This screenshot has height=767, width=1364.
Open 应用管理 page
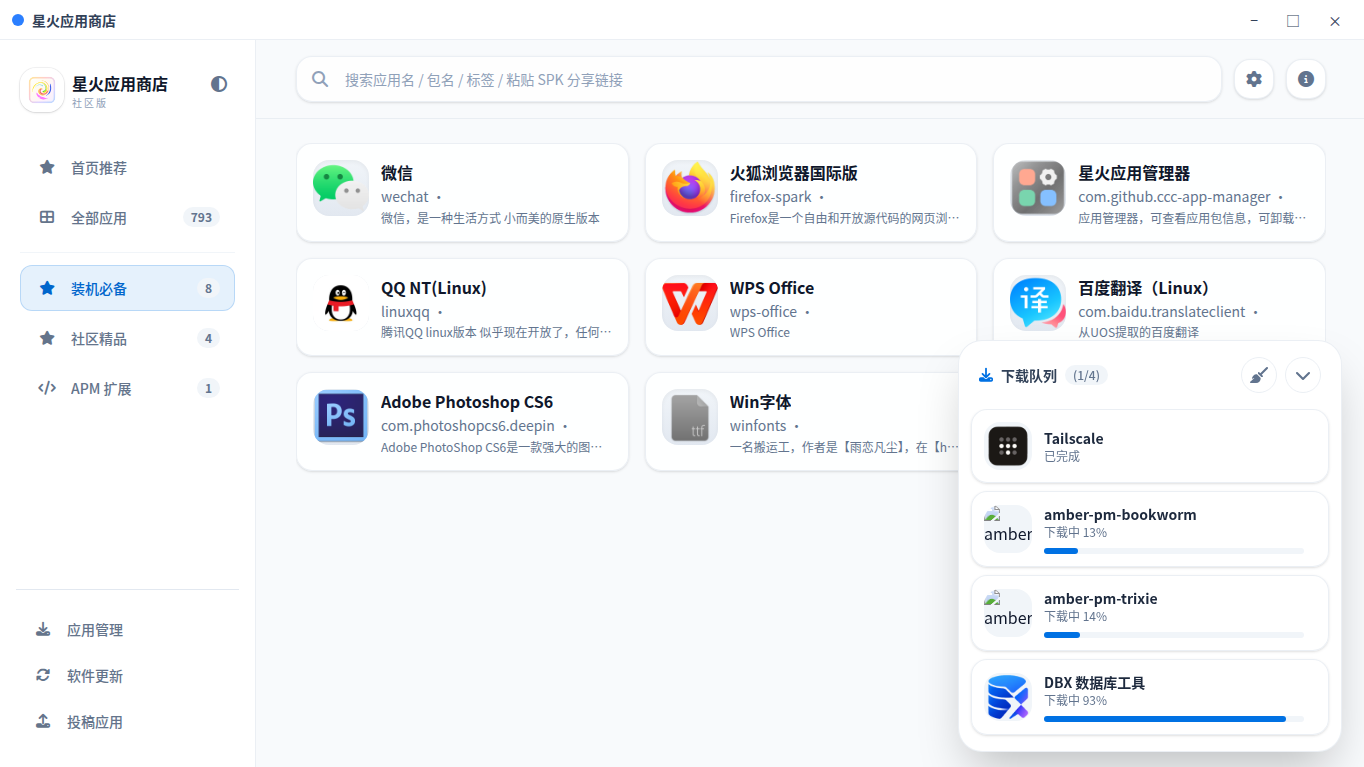(x=128, y=630)
